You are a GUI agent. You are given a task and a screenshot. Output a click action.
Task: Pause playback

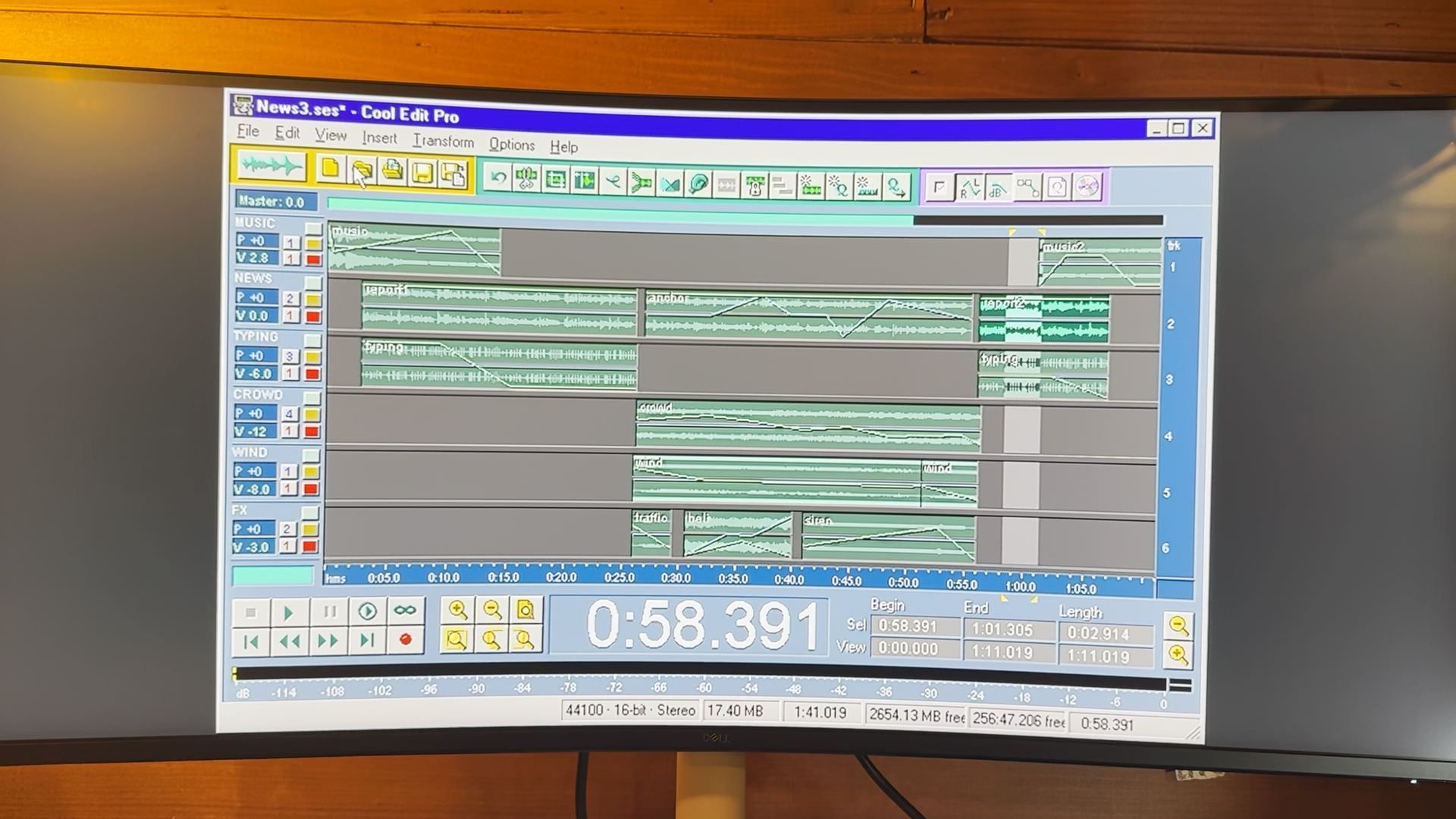(329, 611)
